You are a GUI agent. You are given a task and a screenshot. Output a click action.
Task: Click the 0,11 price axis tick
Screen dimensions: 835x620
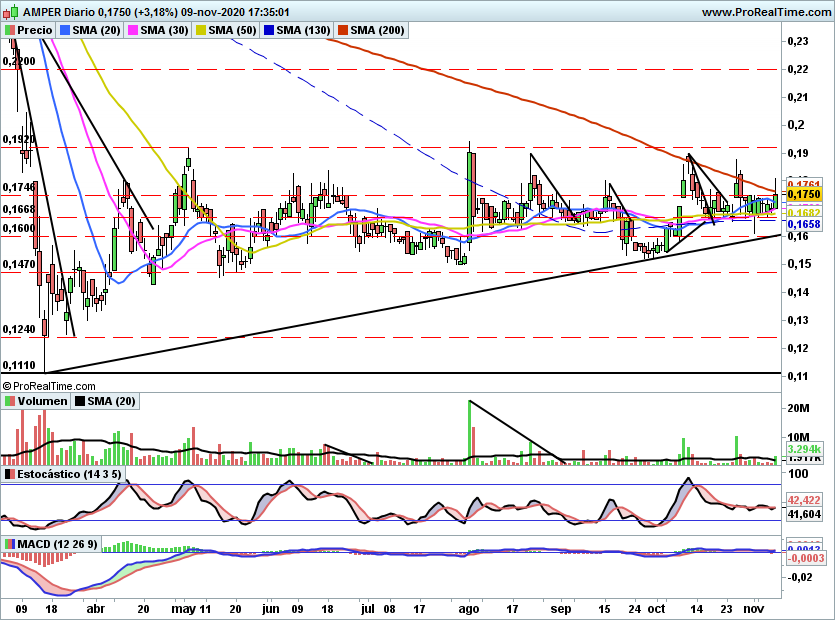pos(798,376)
